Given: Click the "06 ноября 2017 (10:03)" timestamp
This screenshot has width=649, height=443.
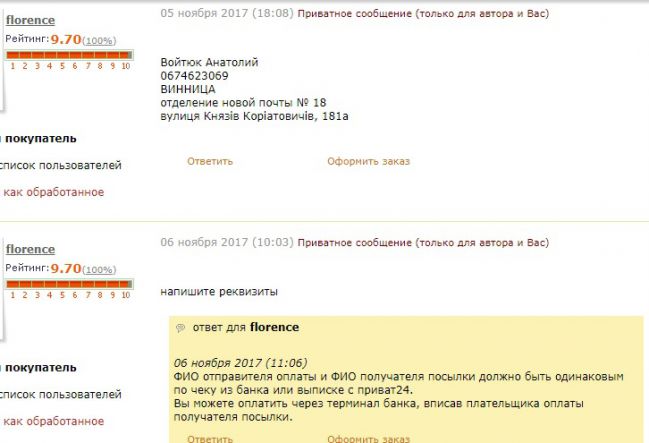Looking at the screenshot, I should tap(227, 242).
